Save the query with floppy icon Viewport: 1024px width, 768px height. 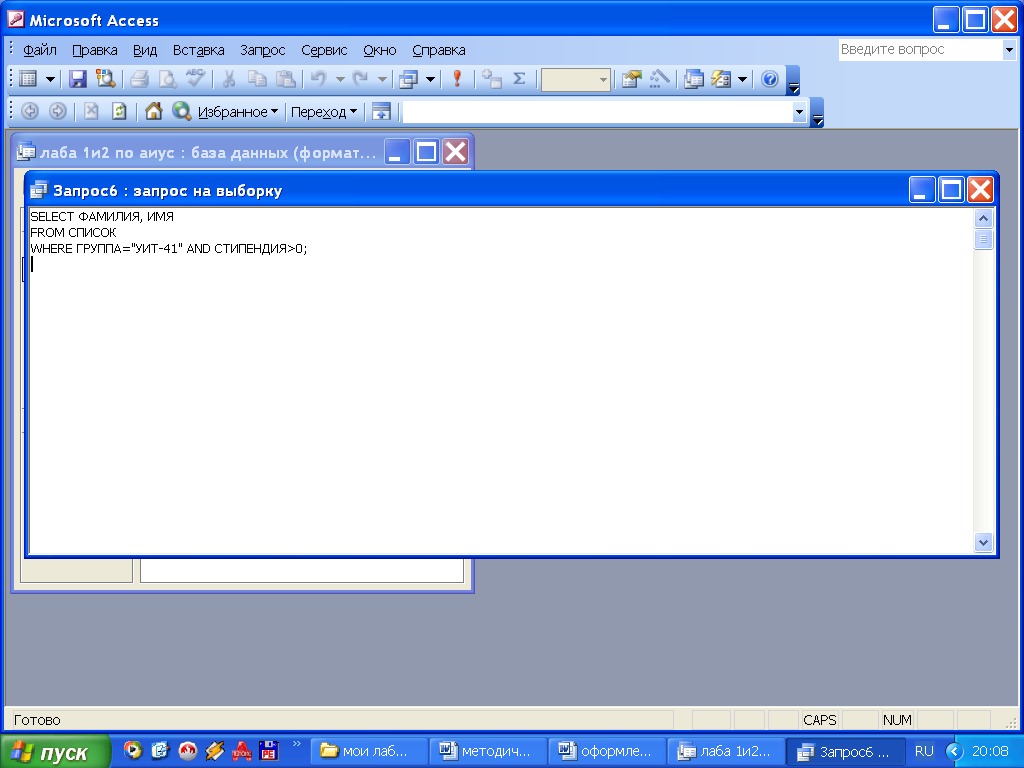[78, 80]
